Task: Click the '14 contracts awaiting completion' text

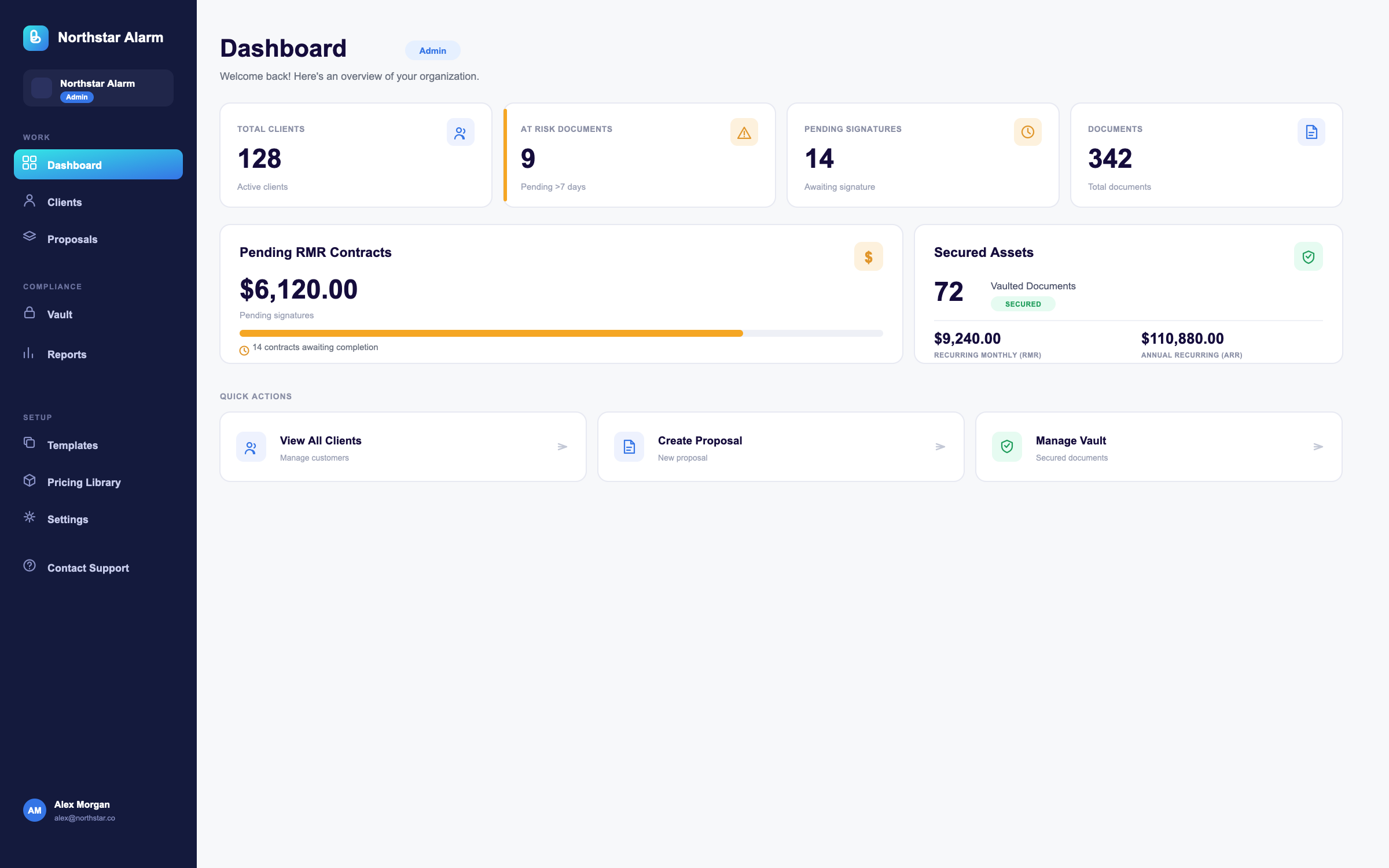Action: click(x=315, y=347)
